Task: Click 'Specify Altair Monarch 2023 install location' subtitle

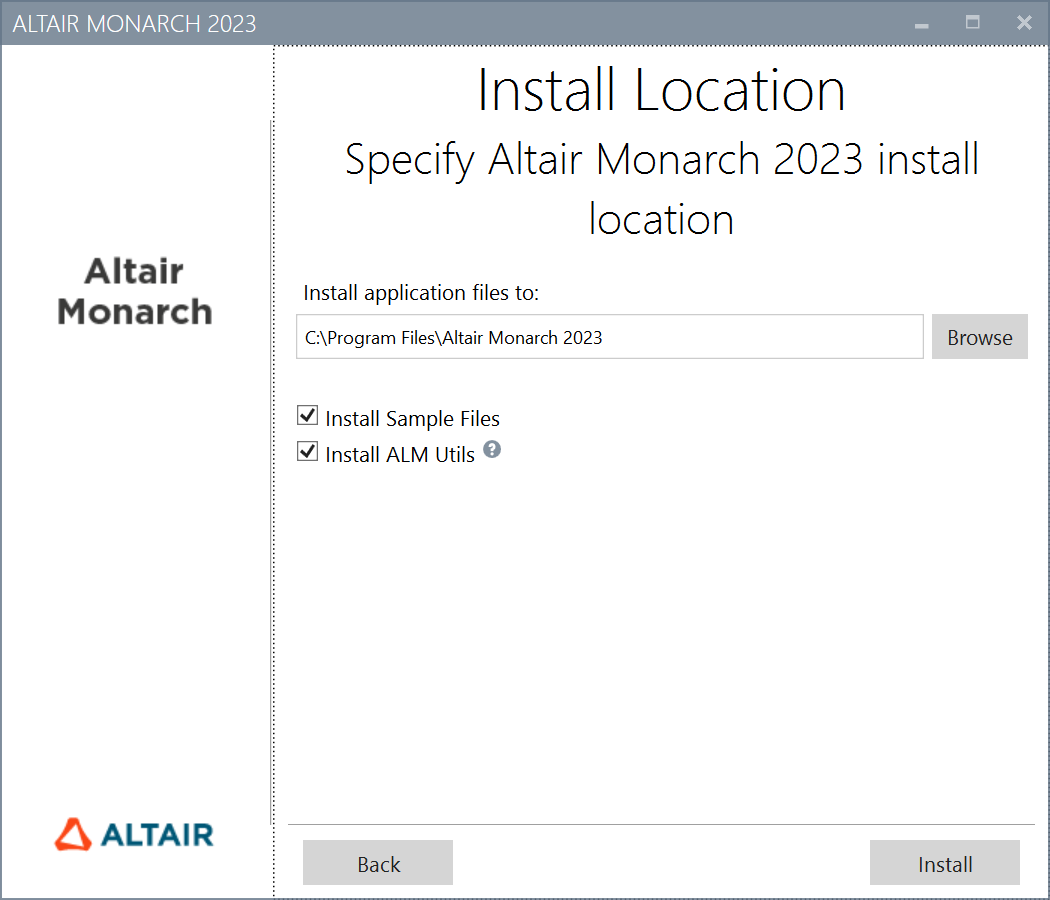Action: tap(661, 189)
